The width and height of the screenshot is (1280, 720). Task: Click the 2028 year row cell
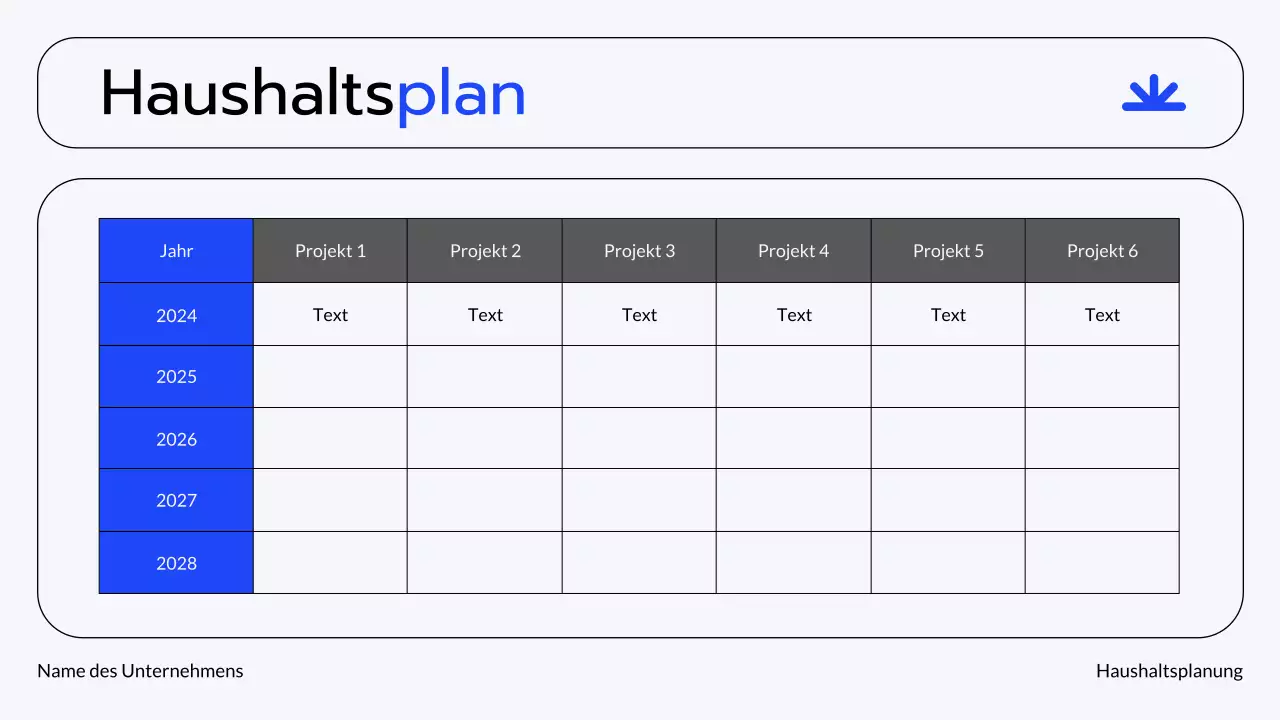(176, 563)
